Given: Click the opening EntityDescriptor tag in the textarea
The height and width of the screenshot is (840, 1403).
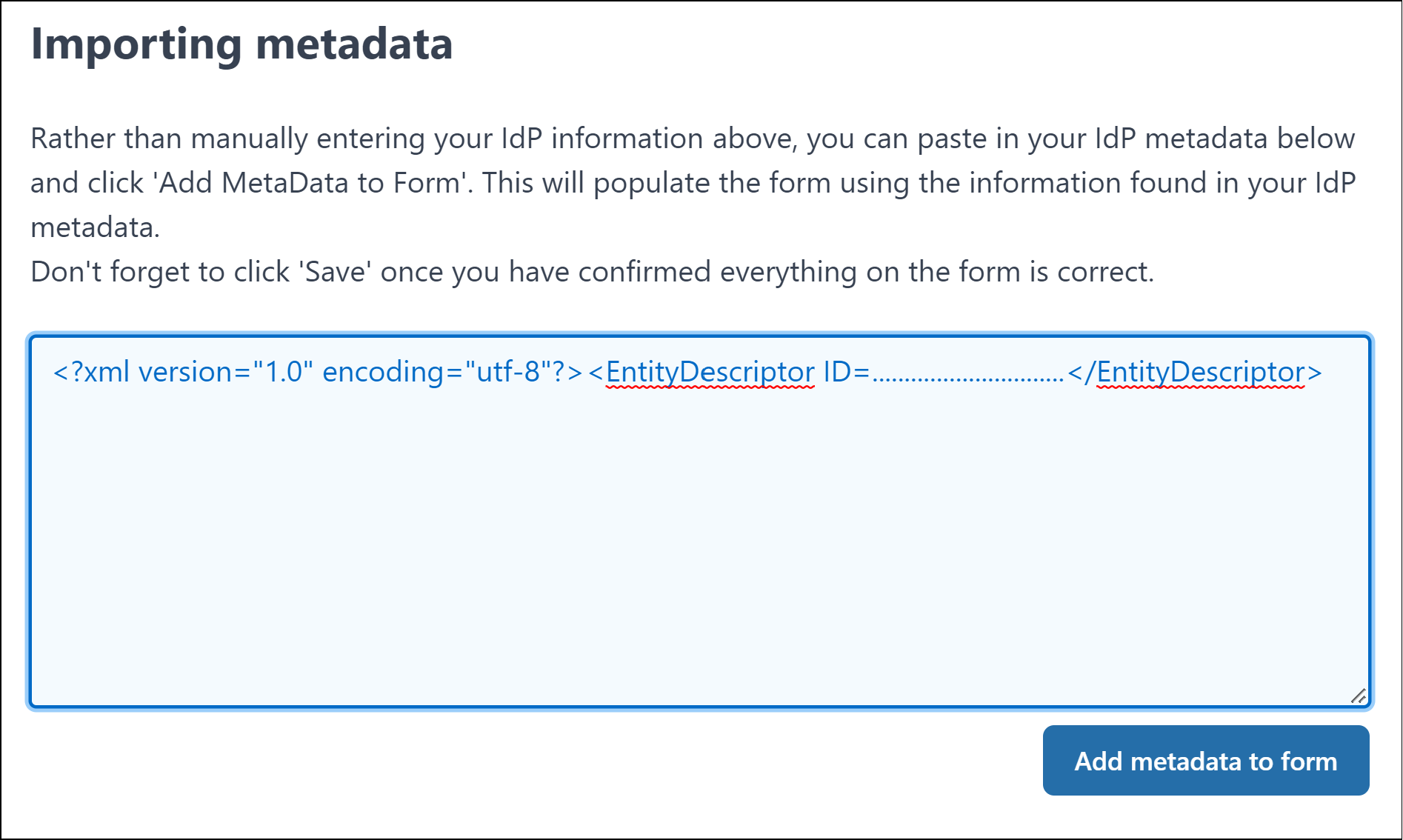Looking at the screenshot, I should point(709,372).
